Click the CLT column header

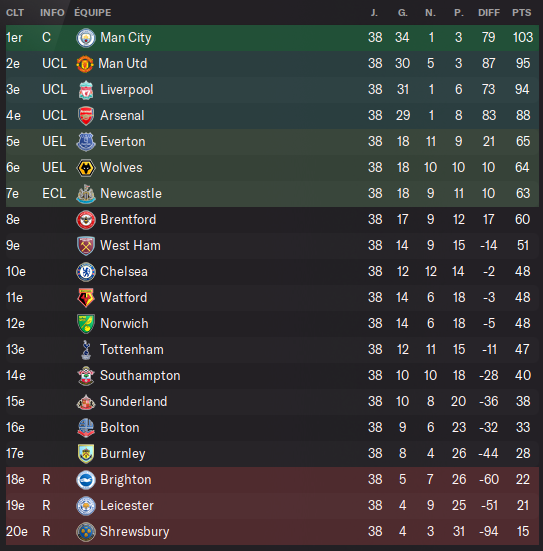pos(15,13)
